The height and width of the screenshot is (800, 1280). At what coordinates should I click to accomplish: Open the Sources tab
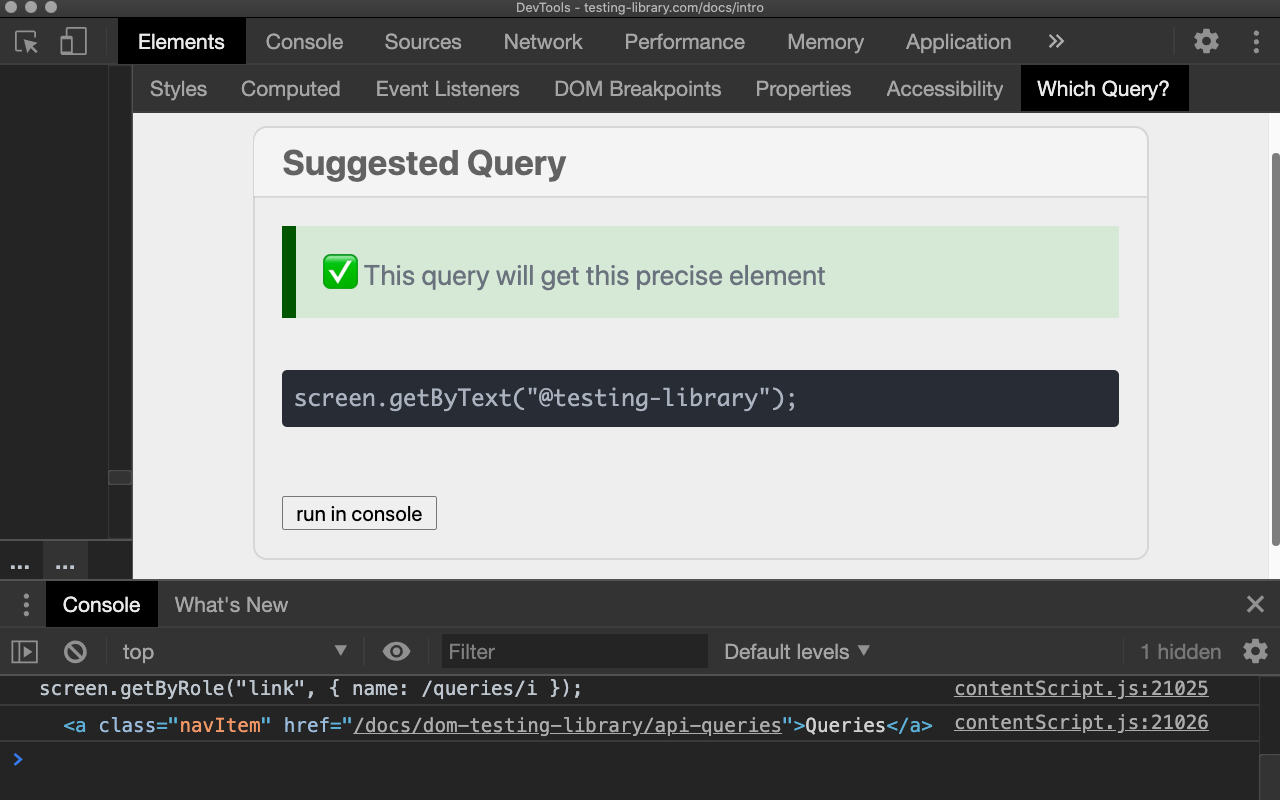pos(423,42)
